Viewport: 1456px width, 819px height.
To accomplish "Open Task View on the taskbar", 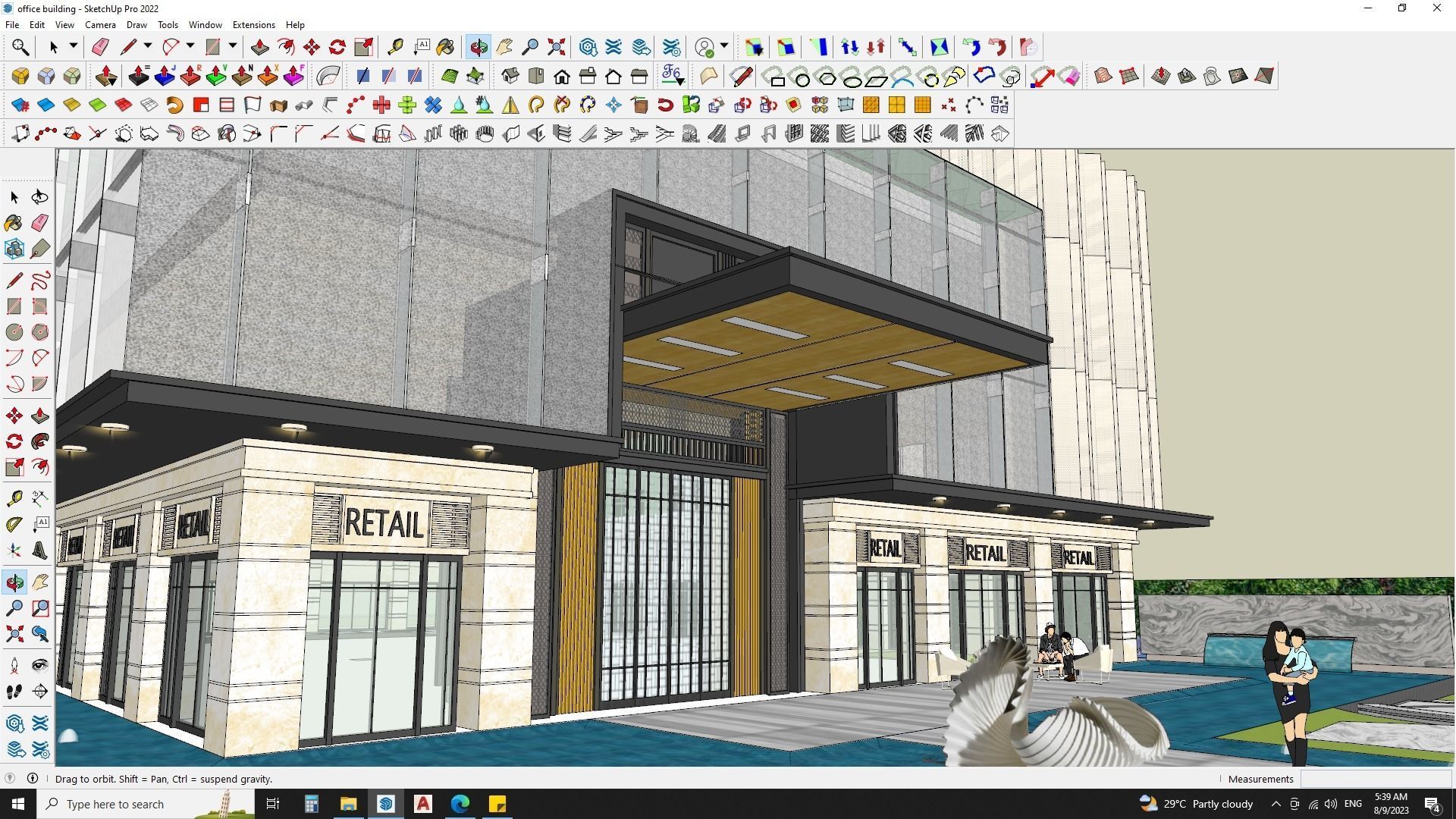I will pyautogui.click(x=273, y=804).
